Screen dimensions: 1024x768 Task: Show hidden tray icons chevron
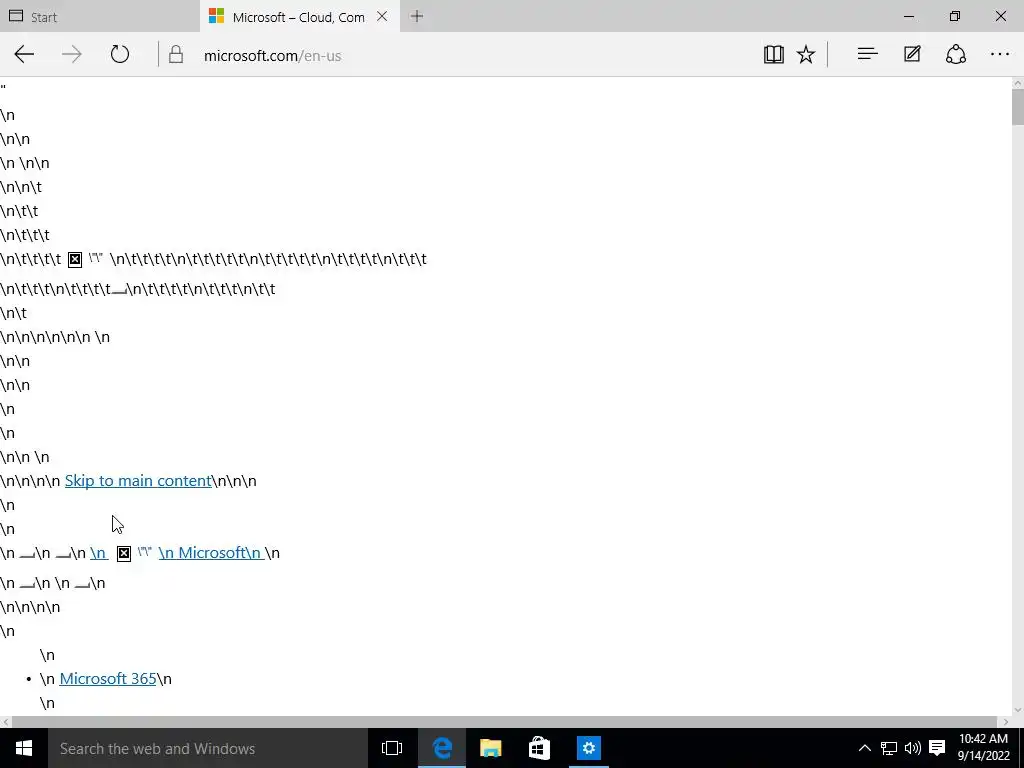[864, 748]
